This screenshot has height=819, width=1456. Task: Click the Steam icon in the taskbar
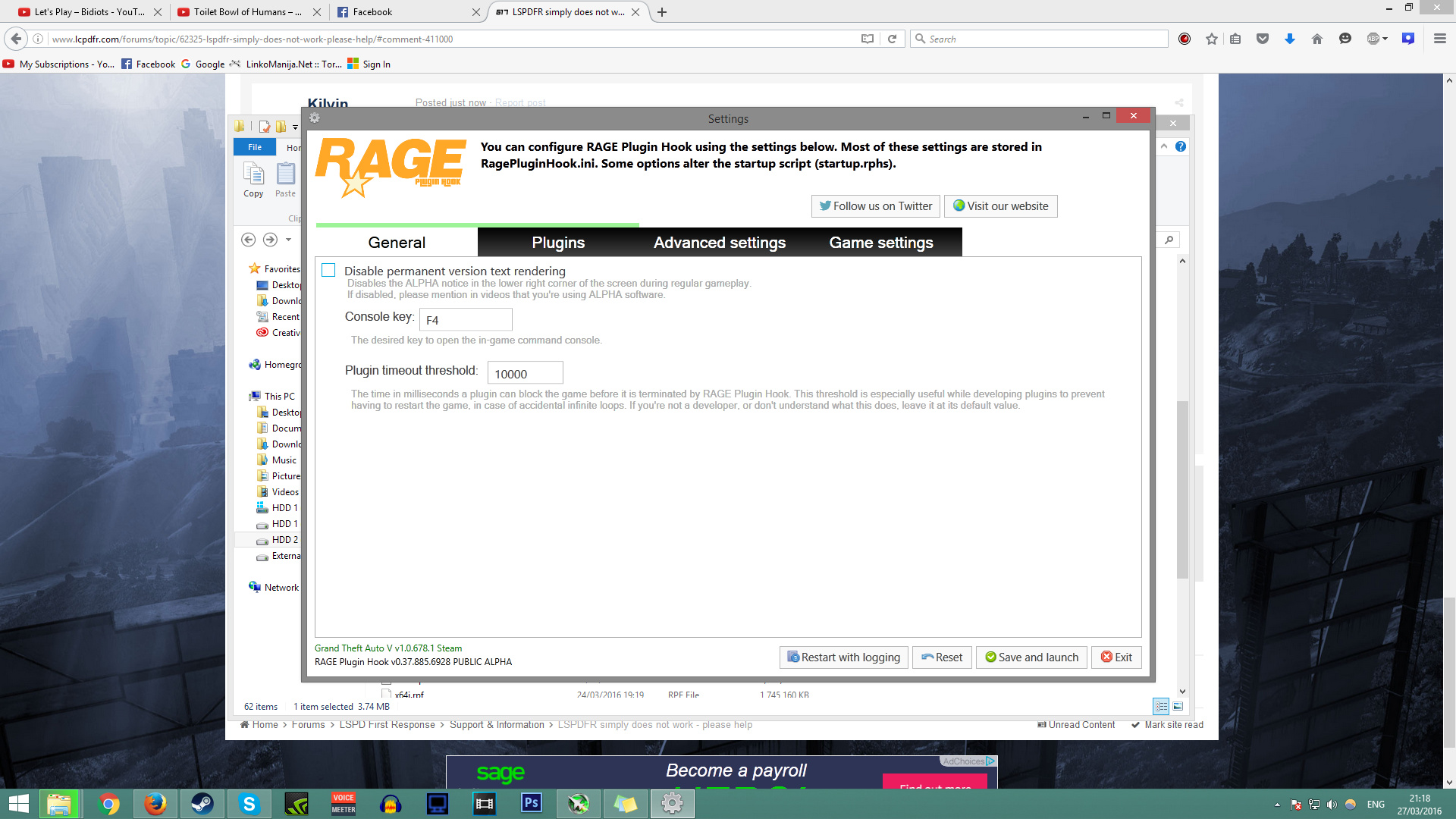click(202, 804)
